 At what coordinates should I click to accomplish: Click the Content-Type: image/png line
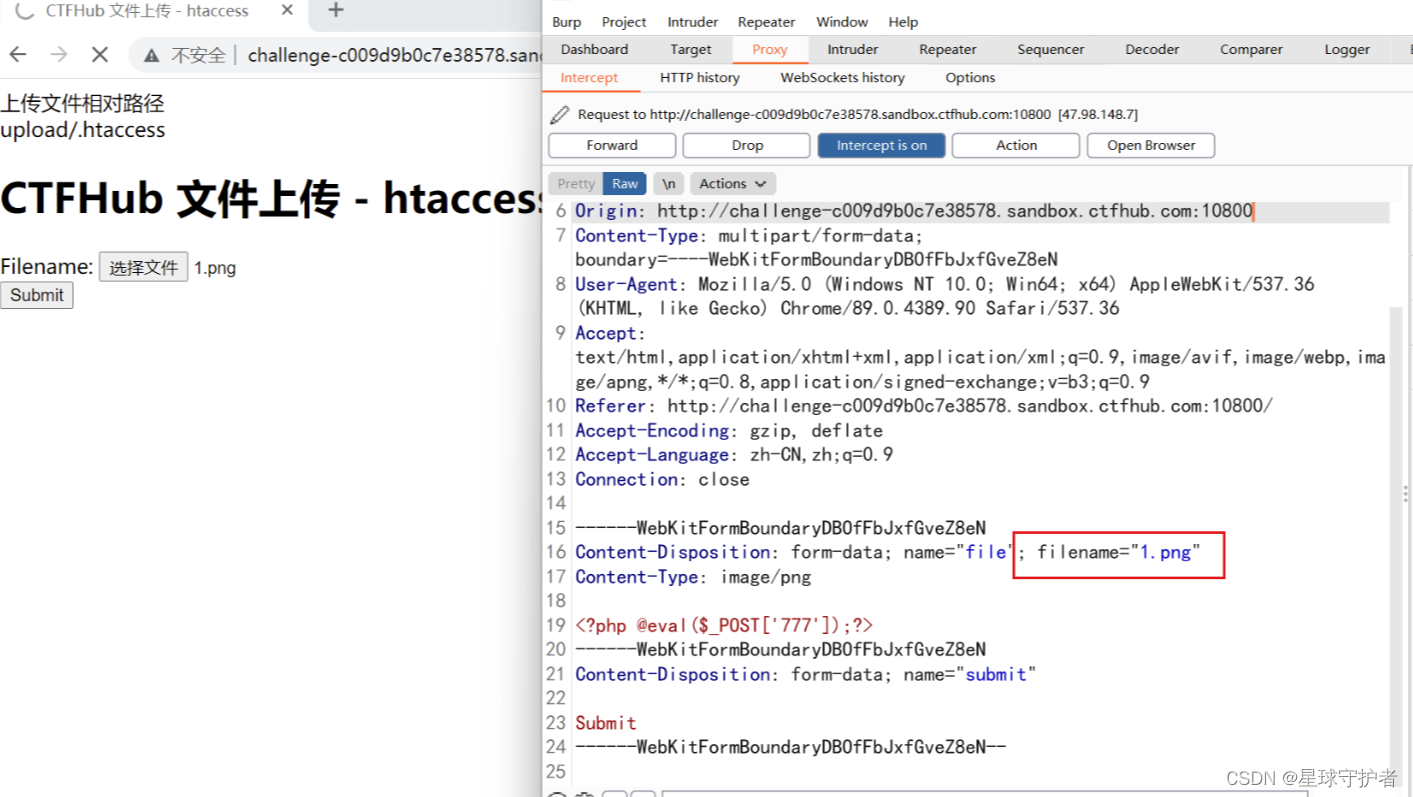pyautogui.click(x=693, y=577)
